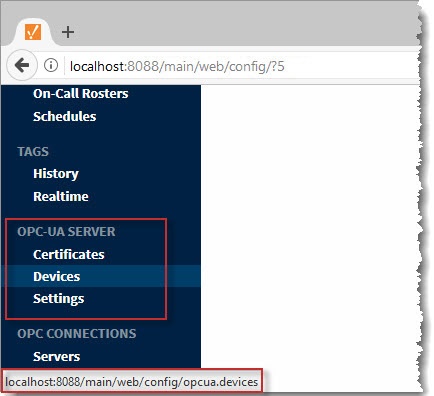Click the opcua.devices status bar URL

[x=132, y=382]
